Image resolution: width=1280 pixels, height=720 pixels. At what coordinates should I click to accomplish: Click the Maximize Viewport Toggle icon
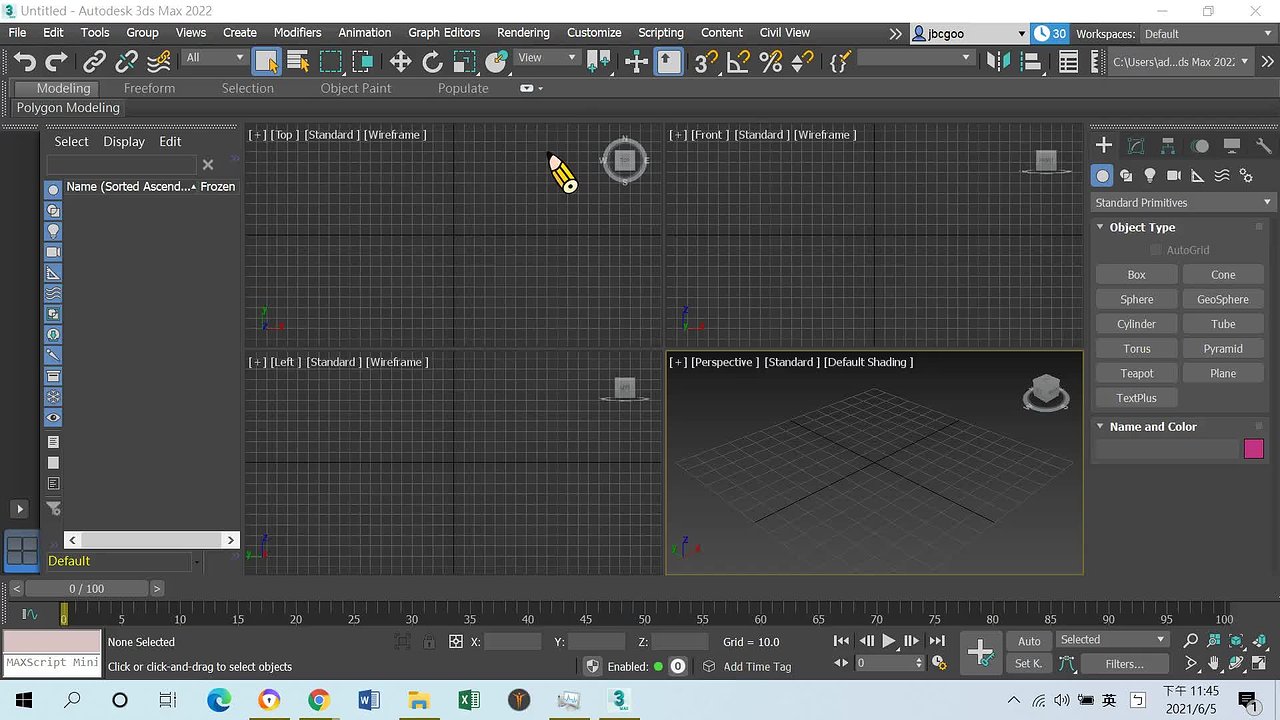1260,663
